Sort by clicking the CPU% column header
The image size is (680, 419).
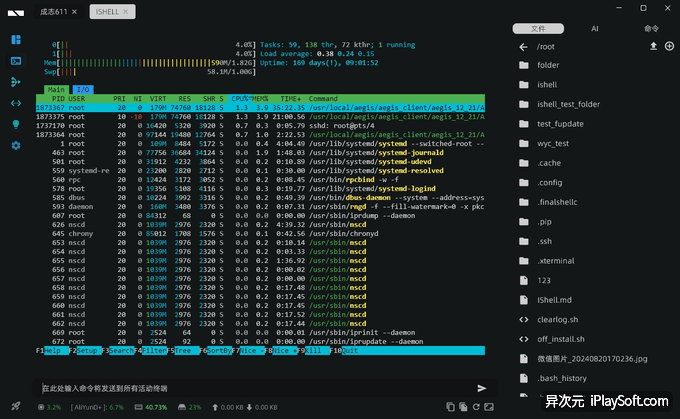coord(240,98)
